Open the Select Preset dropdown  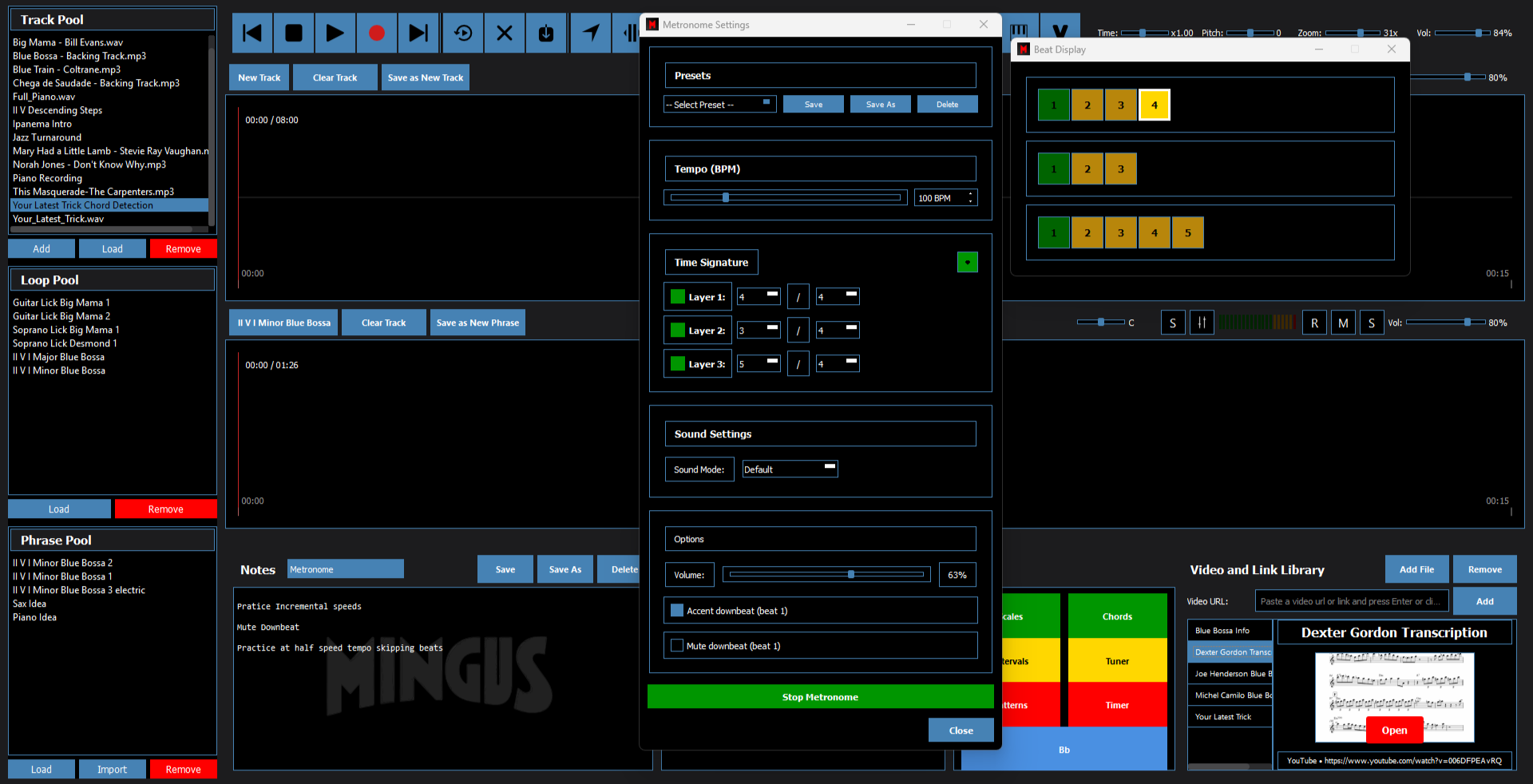[x=719, y=105]
